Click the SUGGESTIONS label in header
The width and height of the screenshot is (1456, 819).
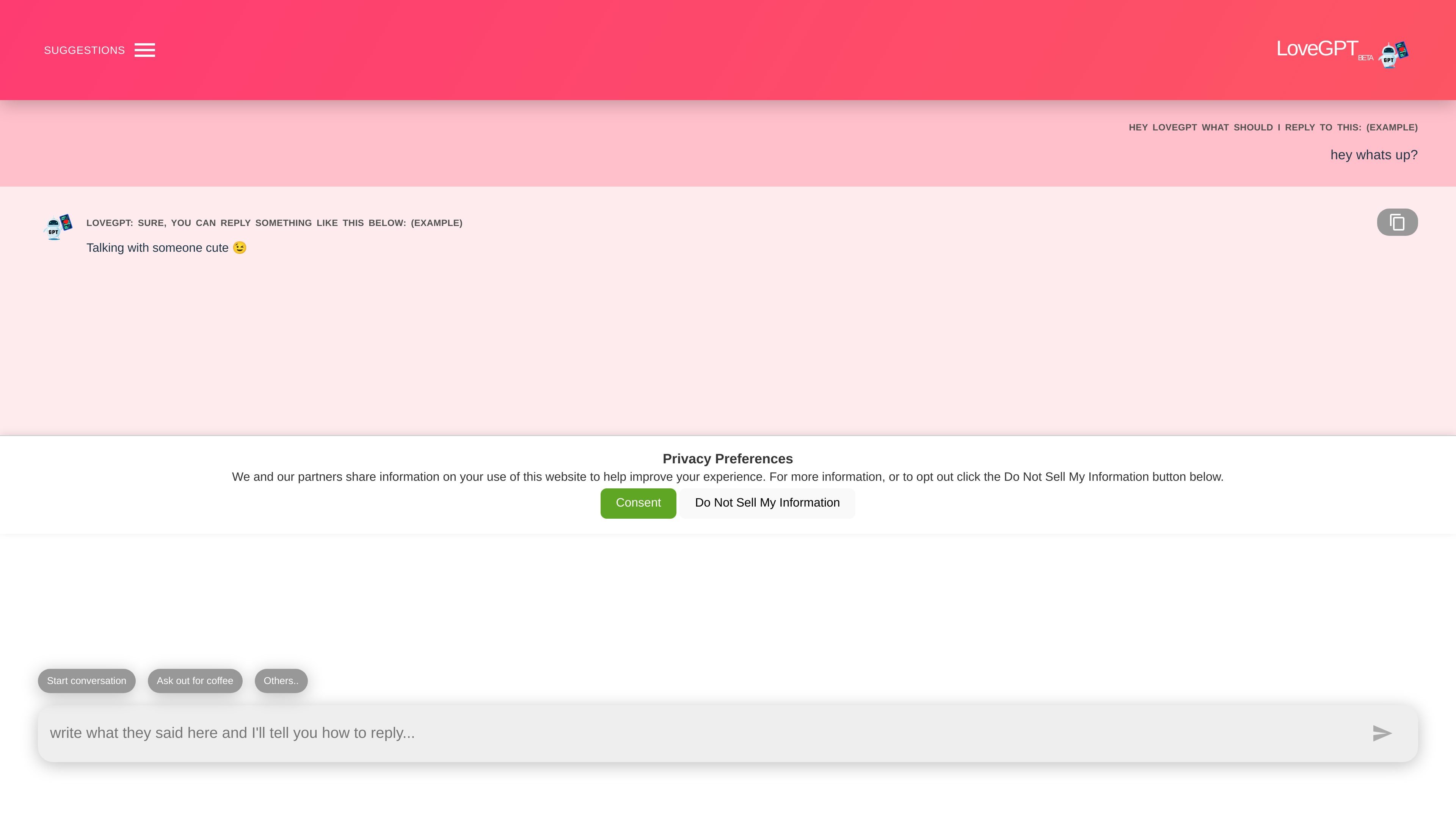(84, 50)
